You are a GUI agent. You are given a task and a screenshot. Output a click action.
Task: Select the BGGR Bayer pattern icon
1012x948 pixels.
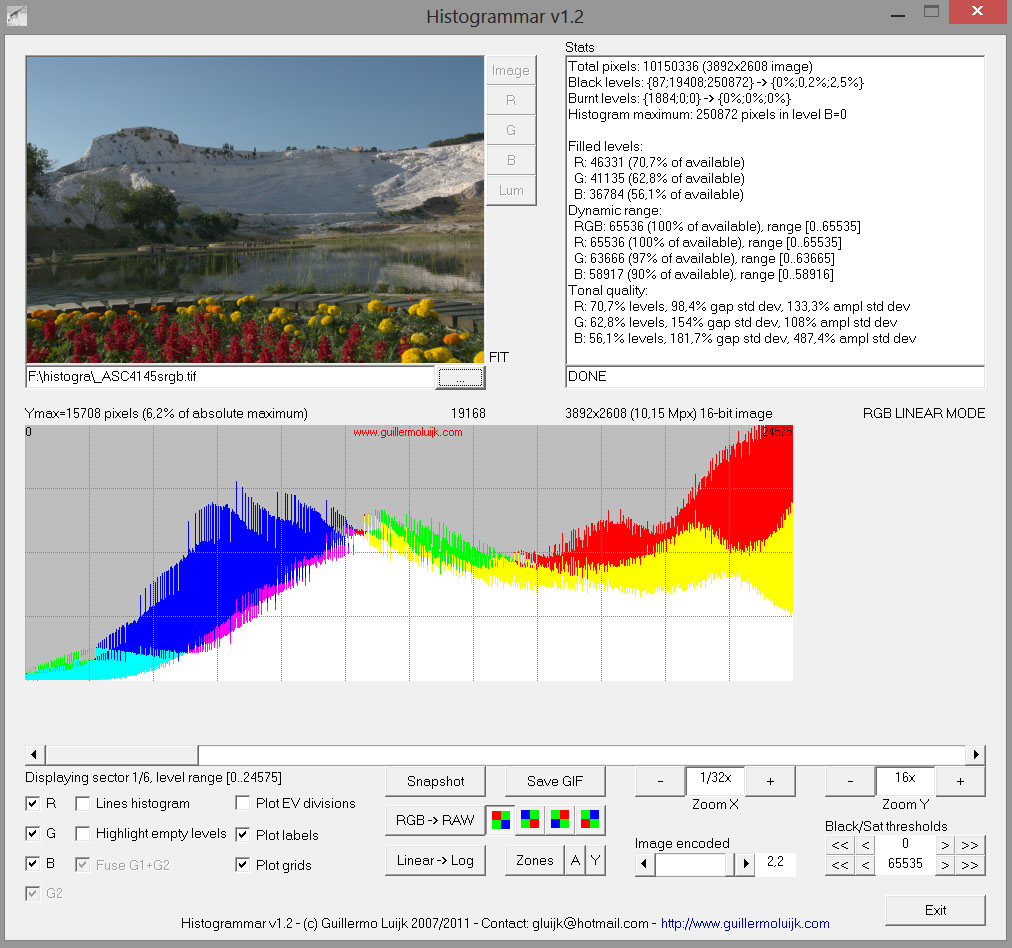(x=530, y=820)
